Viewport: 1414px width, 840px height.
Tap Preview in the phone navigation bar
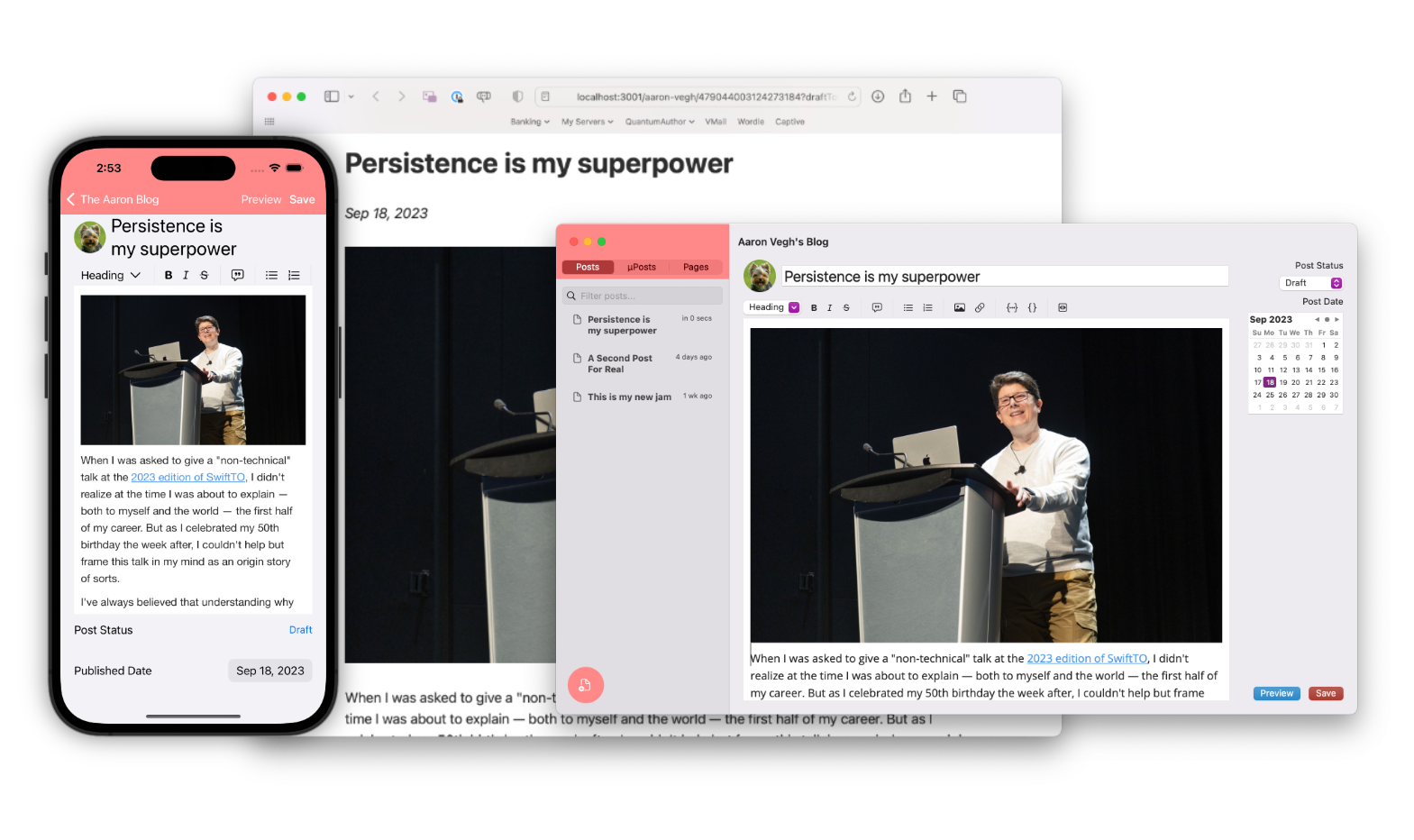261,199
